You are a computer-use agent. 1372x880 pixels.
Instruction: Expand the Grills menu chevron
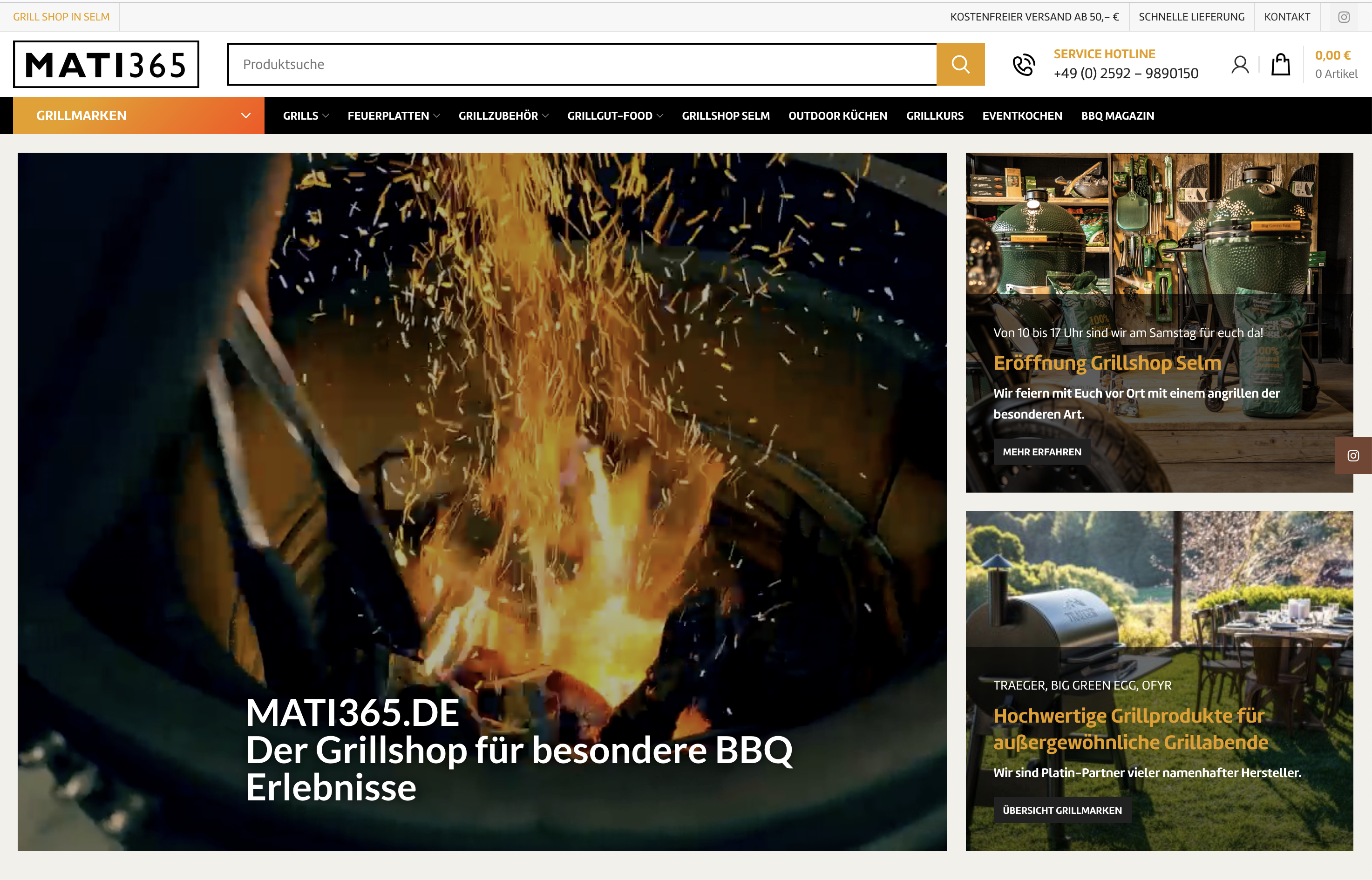[326, 116]
